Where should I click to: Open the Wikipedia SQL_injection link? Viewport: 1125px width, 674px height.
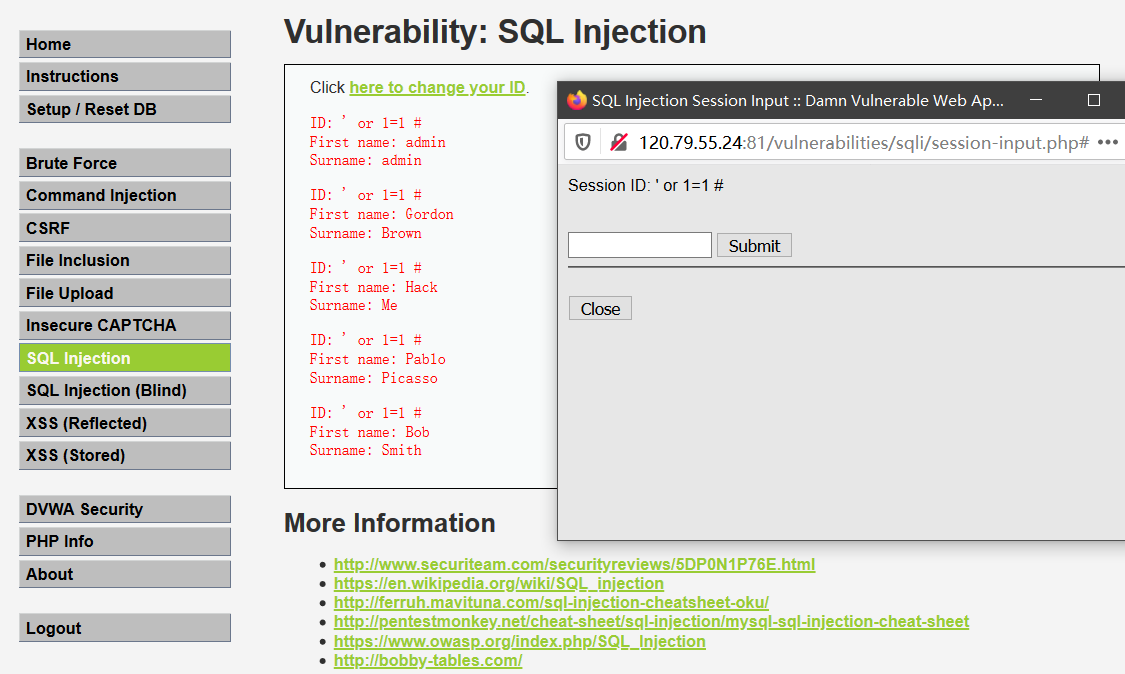(499, 583)
